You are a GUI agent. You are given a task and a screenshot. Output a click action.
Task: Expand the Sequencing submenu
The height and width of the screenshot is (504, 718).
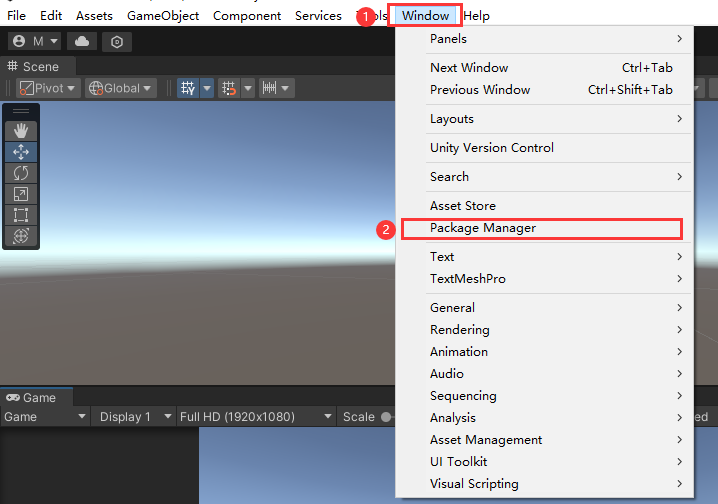[545, 396]
